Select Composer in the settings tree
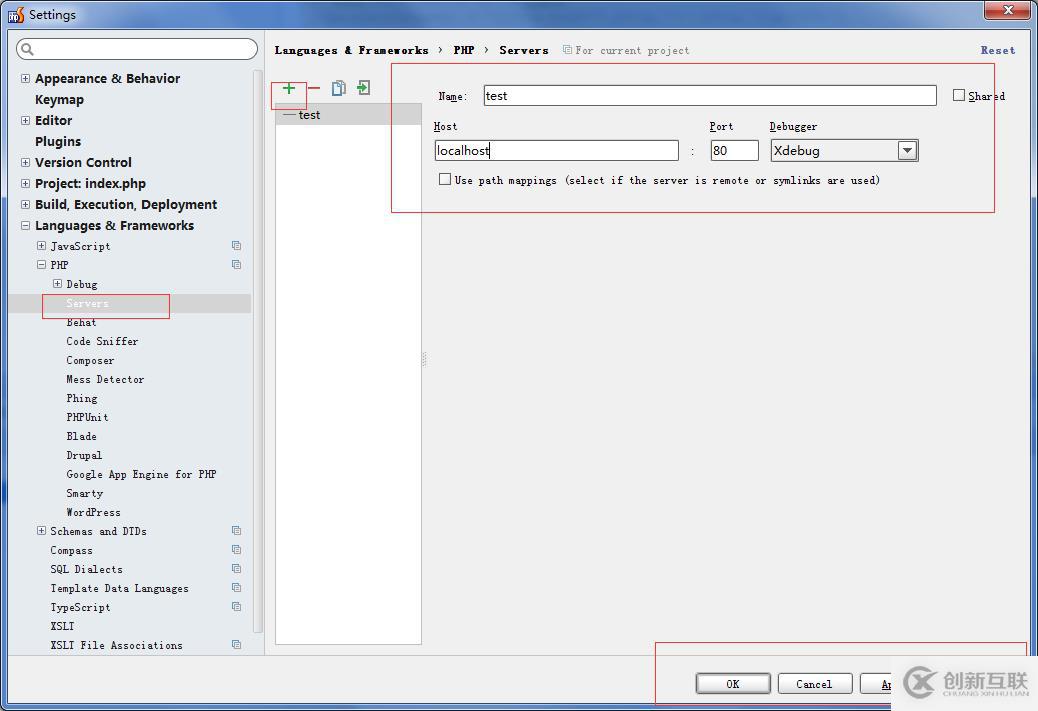This screenshot has width=1038, height=711. click(x=90, y=360)
